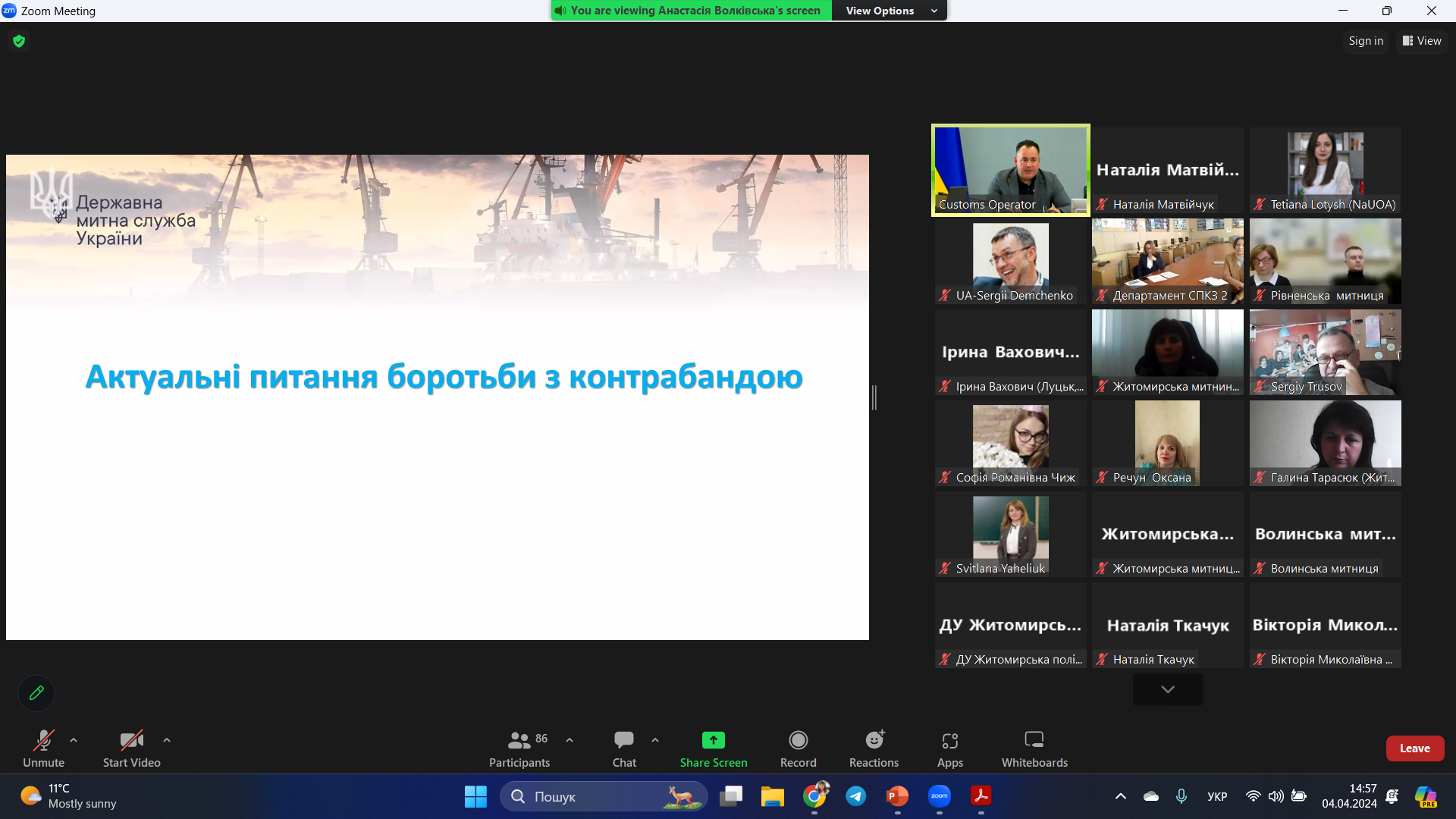Show the Participants list
The image size is (1456, 819).
pos(519,747)
